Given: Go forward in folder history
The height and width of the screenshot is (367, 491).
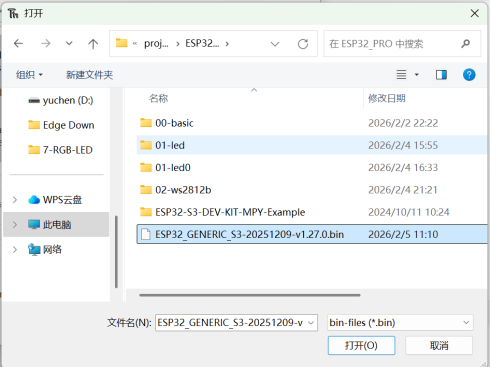Looking at the screenshot, I should pos(46,43).
